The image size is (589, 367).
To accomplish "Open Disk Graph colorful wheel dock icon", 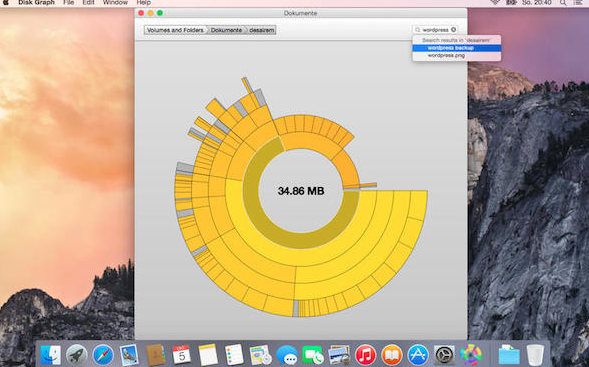I will click(470, 354).
